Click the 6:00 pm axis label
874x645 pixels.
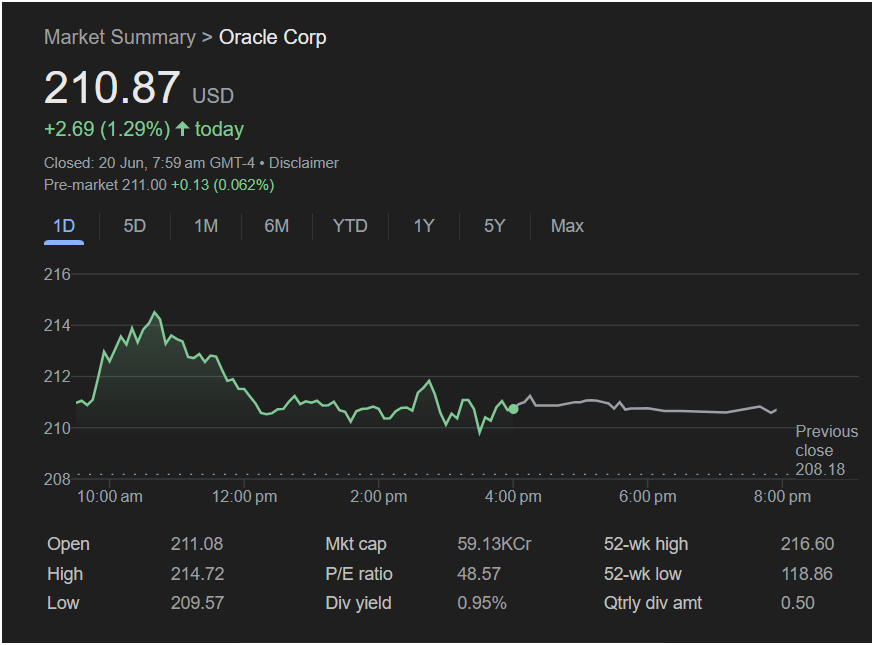648,497
